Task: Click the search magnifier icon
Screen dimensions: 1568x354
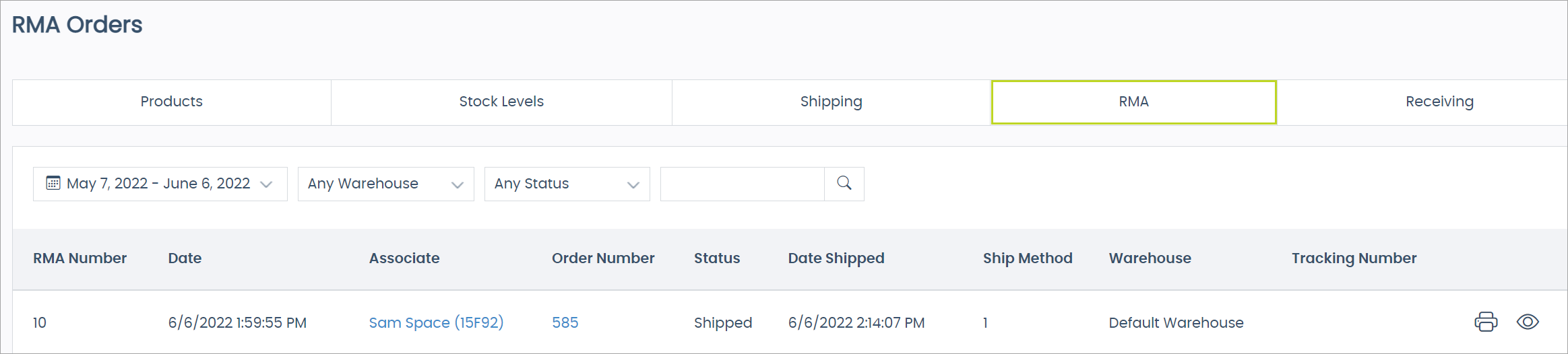Action: click(844, 183)
